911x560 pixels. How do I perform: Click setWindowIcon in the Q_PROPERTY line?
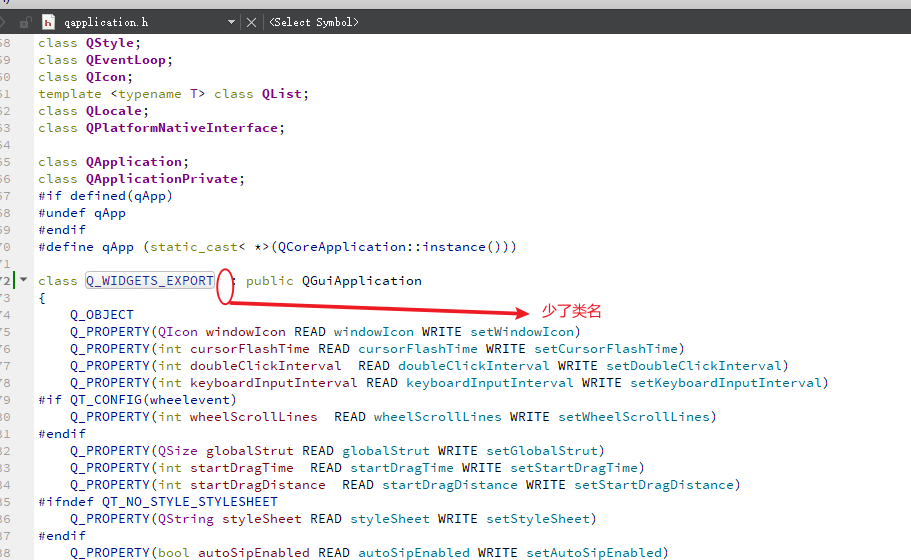tap(522, 332)
